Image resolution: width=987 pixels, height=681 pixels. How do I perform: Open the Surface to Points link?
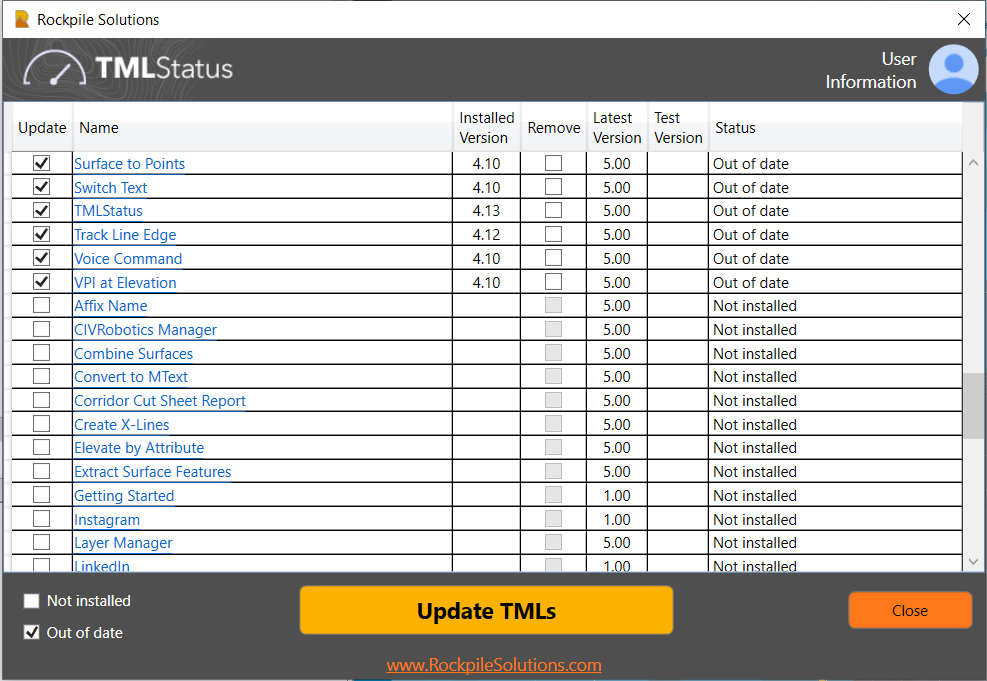129,163
